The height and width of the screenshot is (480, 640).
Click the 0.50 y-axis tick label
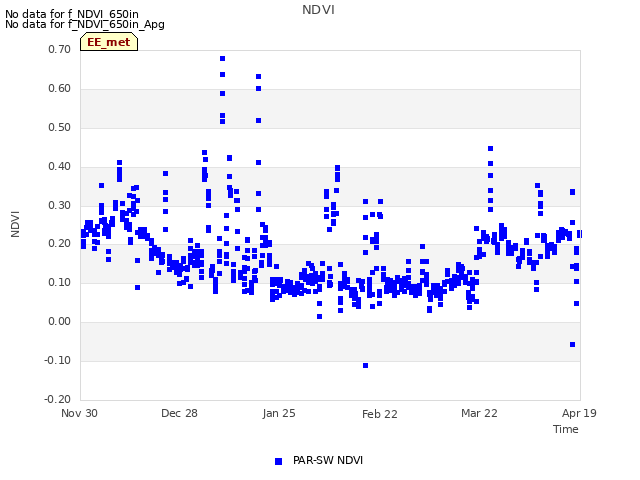coord(60,127)
